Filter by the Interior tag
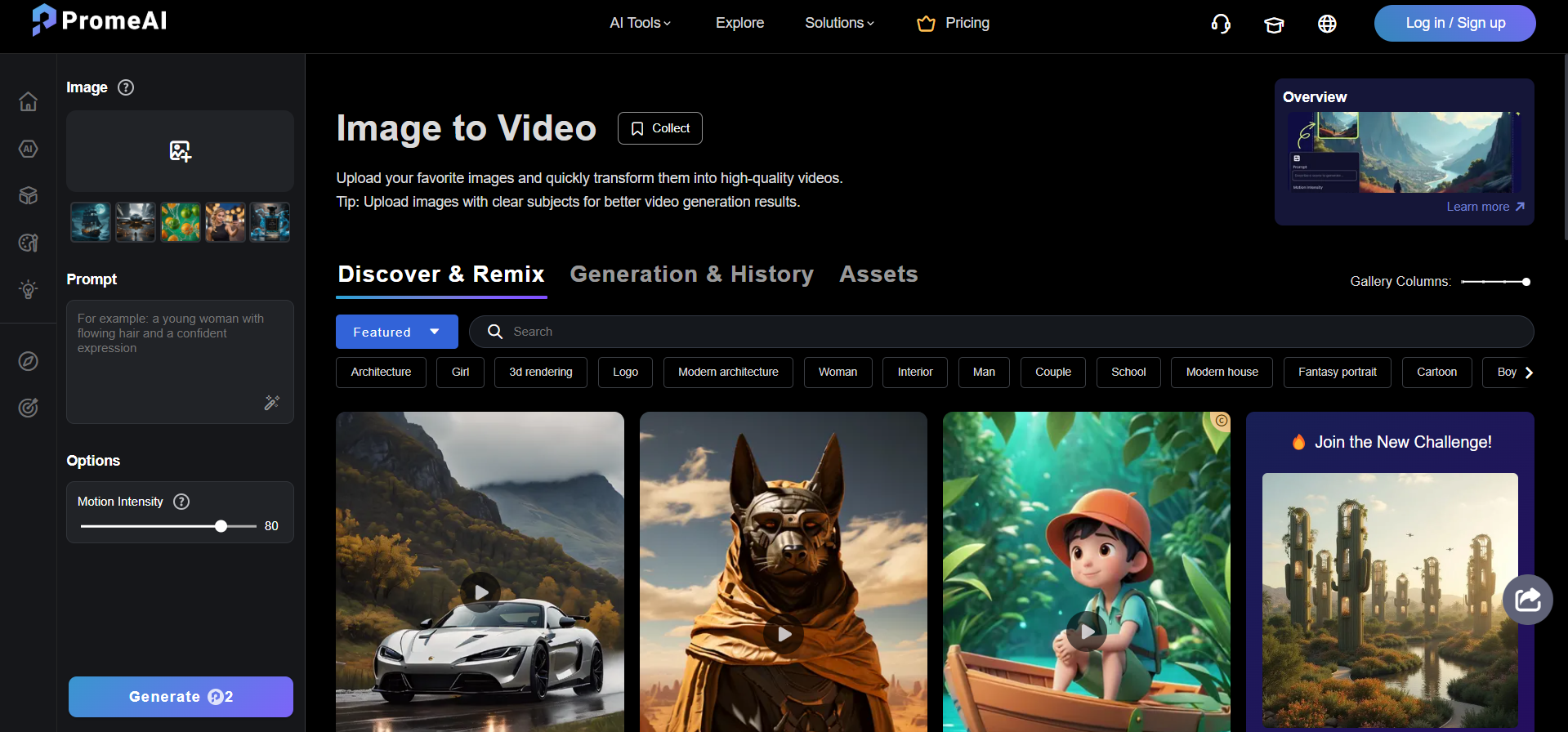The width and height of the screenshot is (1568, 732). click(914, 372)
